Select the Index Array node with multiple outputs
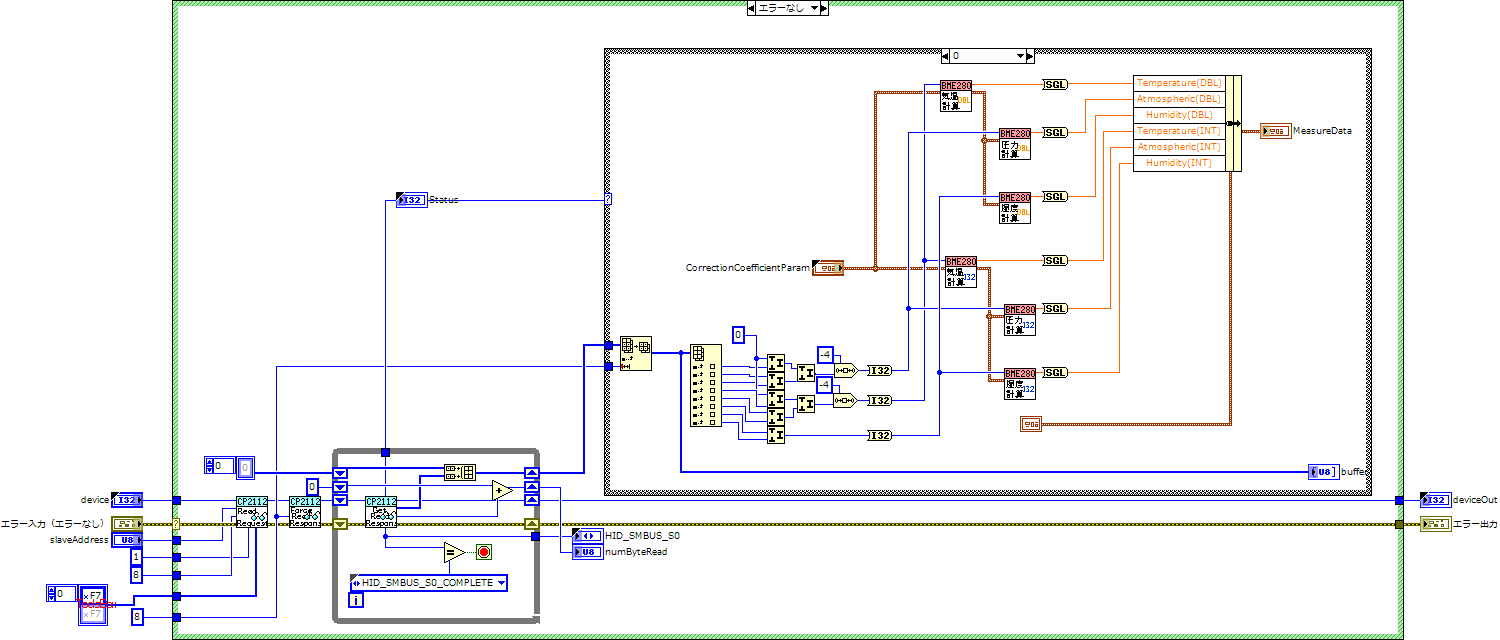The image size is (1500, 640). [x=705, y=386]
